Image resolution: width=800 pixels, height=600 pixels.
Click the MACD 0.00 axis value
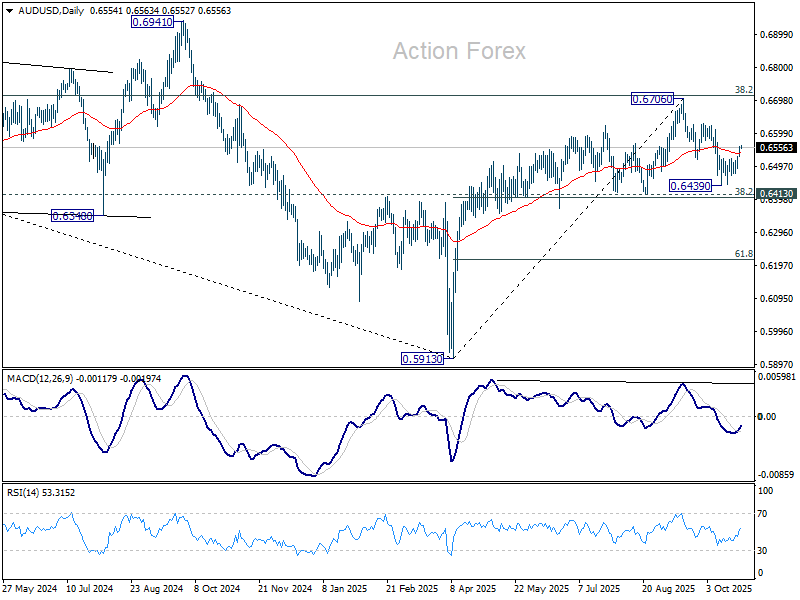click(768, 416)
